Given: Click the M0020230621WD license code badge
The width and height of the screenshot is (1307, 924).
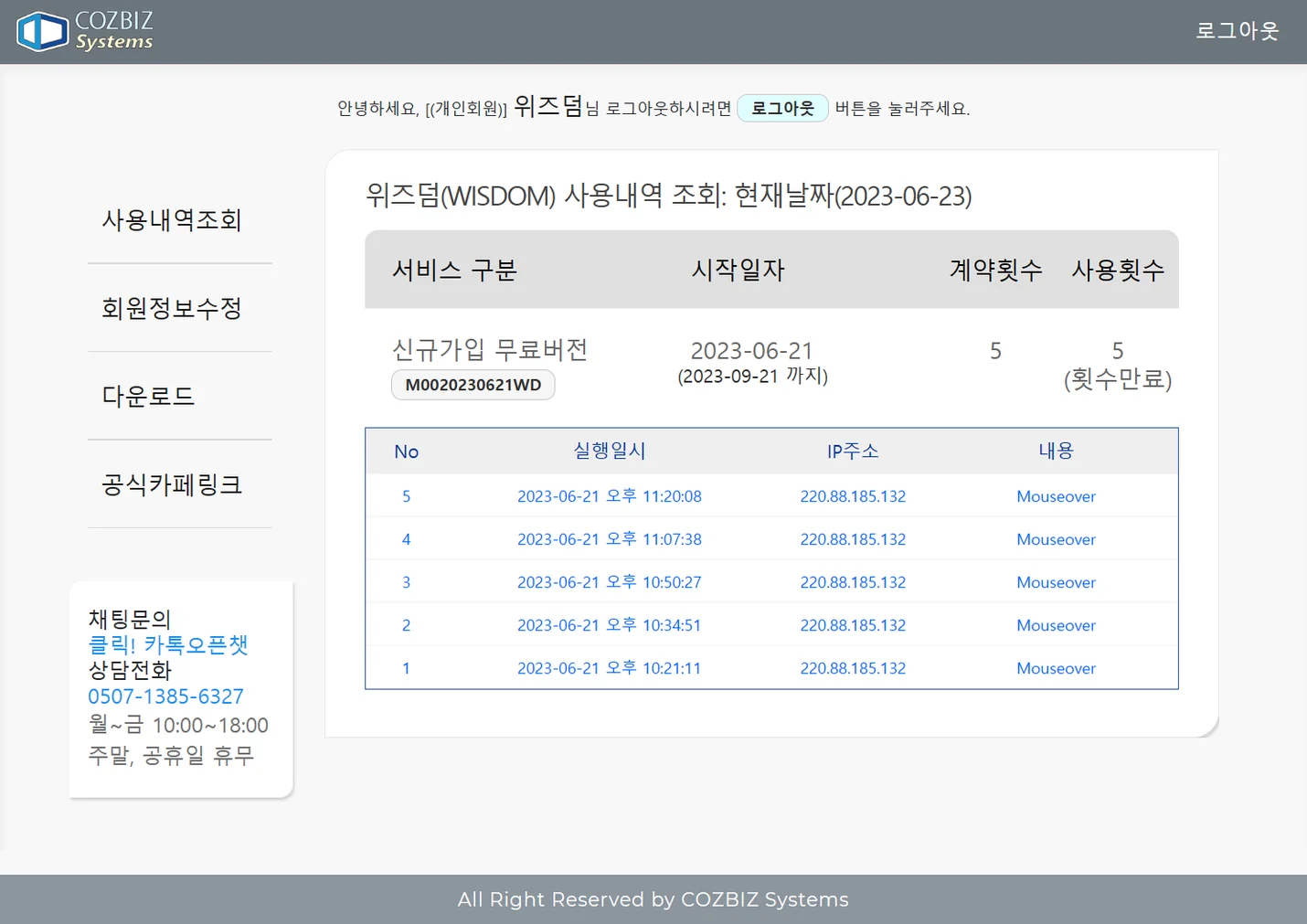Looking at the screenshot, I should [473, 385].
